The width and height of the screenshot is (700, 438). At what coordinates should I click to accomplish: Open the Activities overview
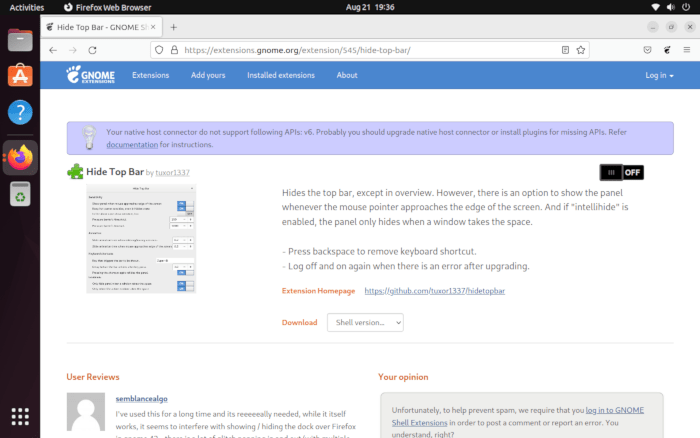[x=26, y=7]
